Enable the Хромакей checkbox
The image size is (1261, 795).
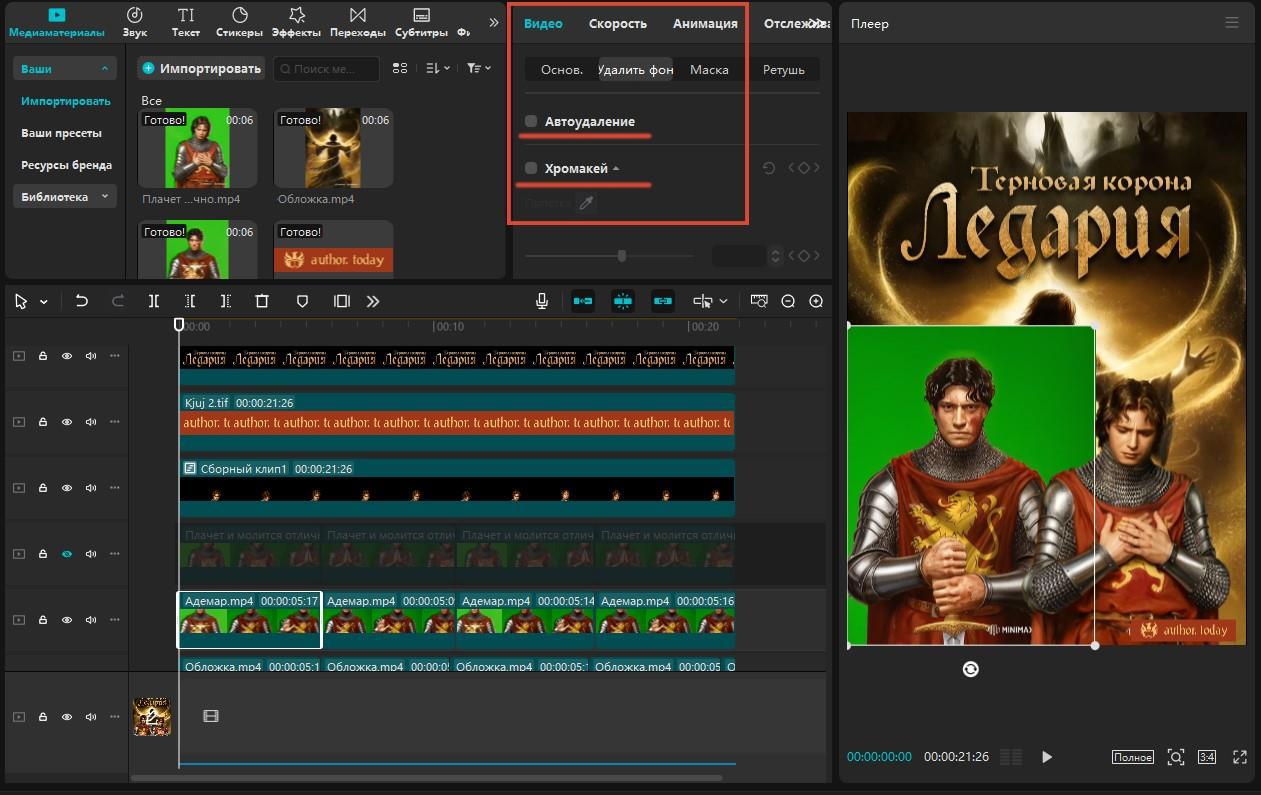click(x=531, y=168)
